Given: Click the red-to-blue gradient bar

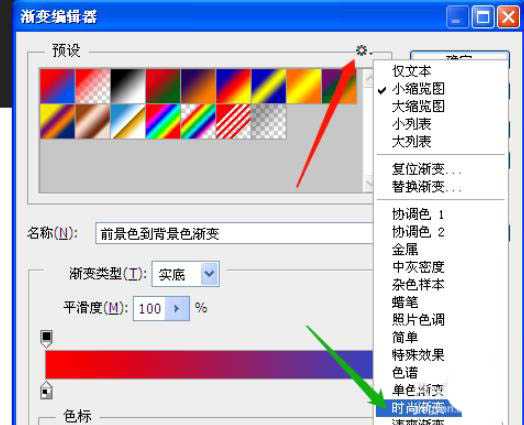Looking at the screenshot, I should (x=209, y=365).
